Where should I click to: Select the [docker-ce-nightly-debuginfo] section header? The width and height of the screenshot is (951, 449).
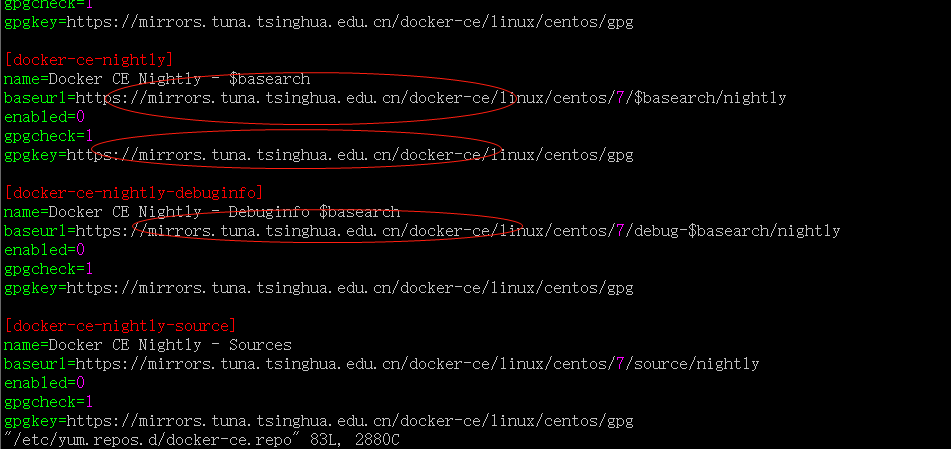point(135,192)
